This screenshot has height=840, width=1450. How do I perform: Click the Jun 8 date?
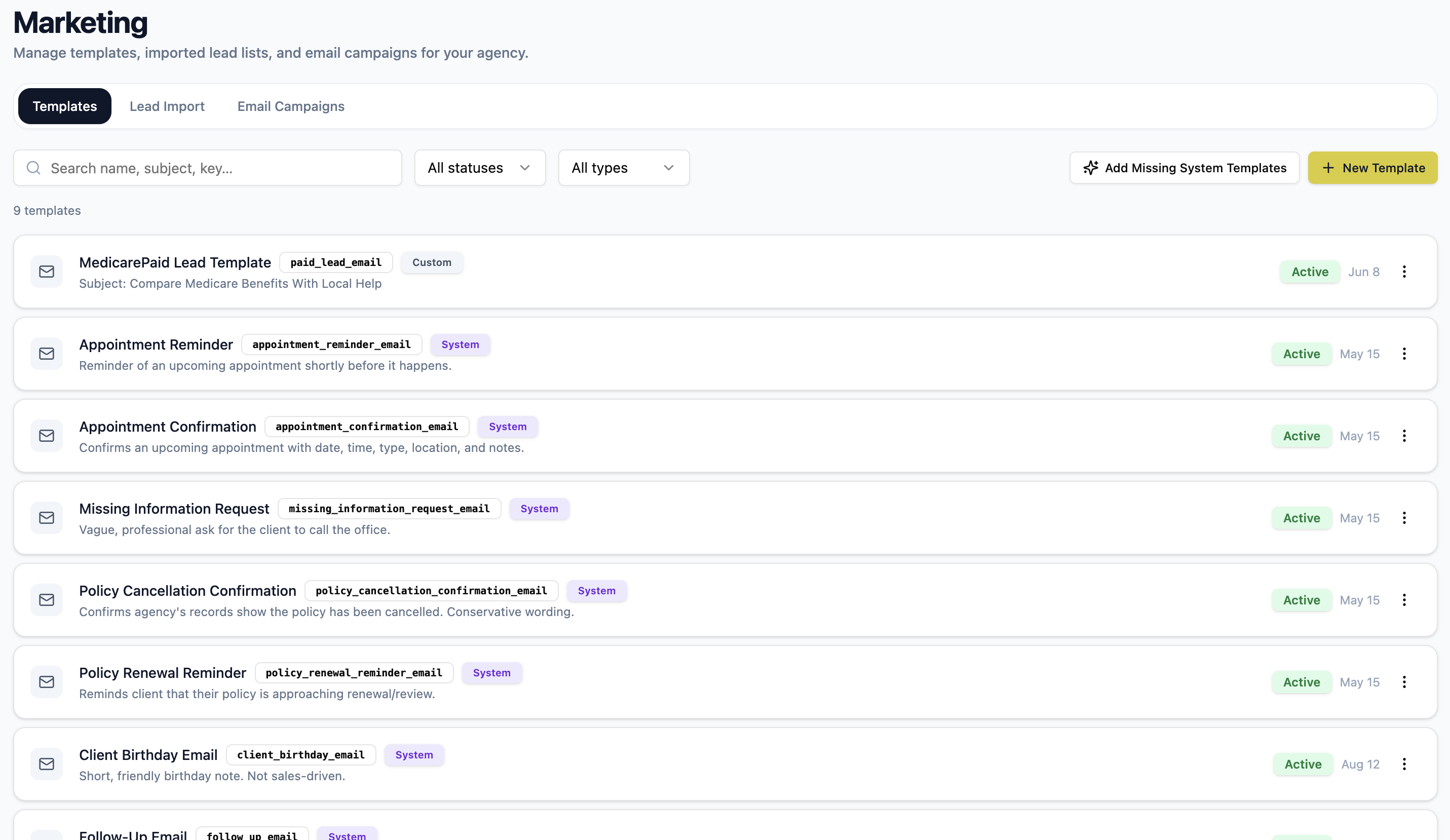[1364, 272]
